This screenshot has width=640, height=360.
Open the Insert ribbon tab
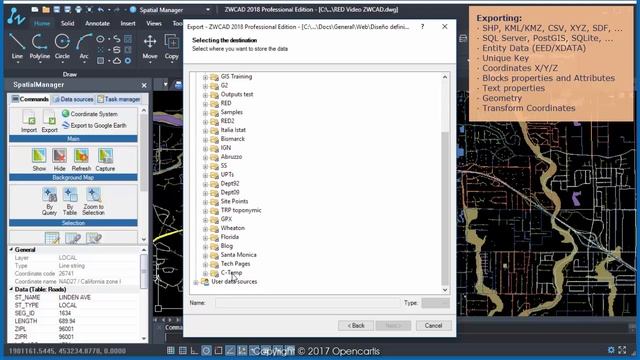[128, 23]
